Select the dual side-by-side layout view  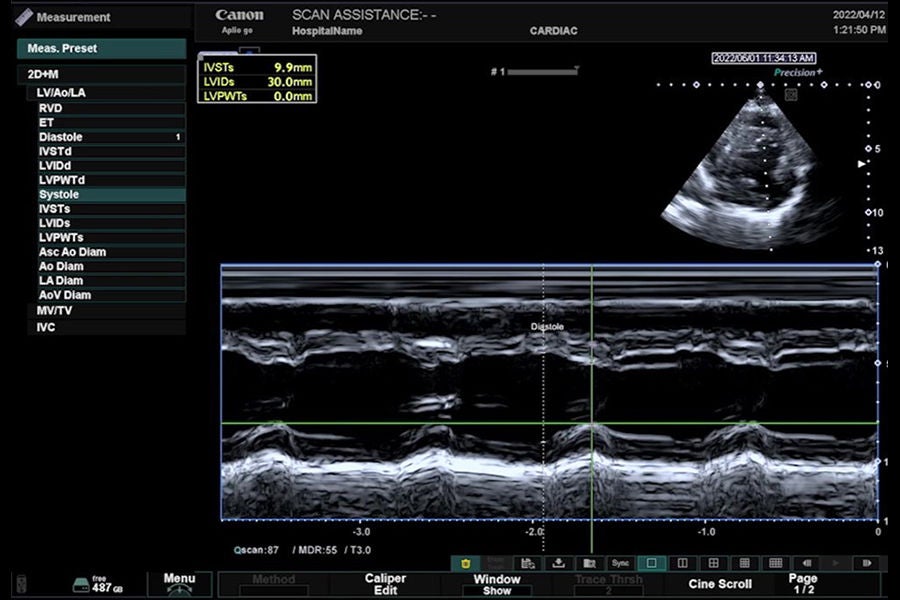682,563
